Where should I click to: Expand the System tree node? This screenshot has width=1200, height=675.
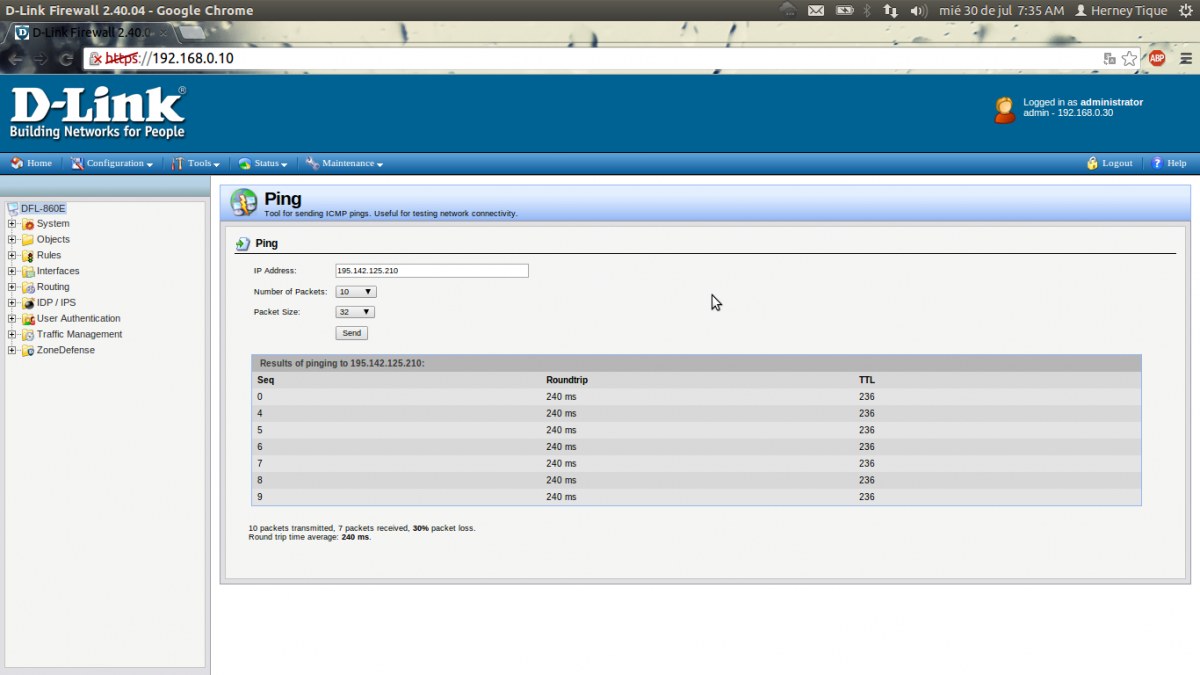(x=12, y=224)
